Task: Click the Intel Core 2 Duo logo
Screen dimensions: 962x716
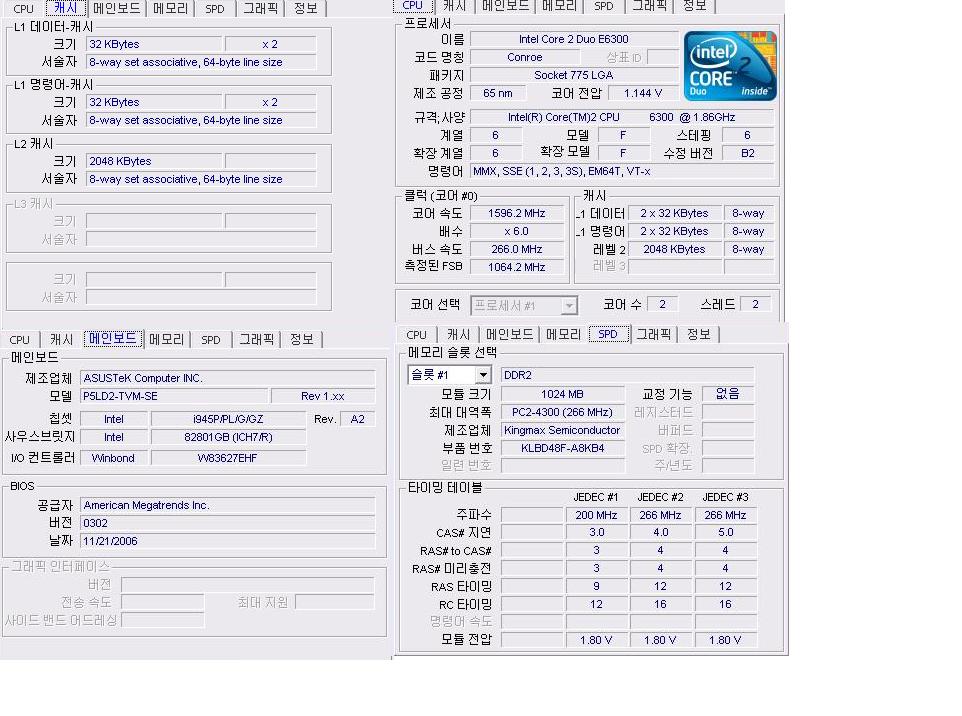Action: pyautogui.click(x=730, y=66)
